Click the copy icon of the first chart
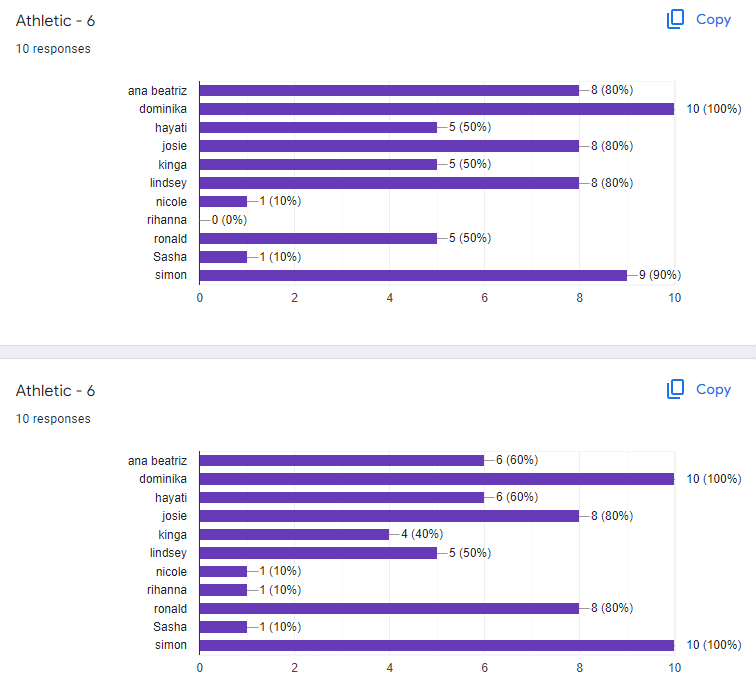Viewport: 756px width, 698px height. [x=675, y=19]
